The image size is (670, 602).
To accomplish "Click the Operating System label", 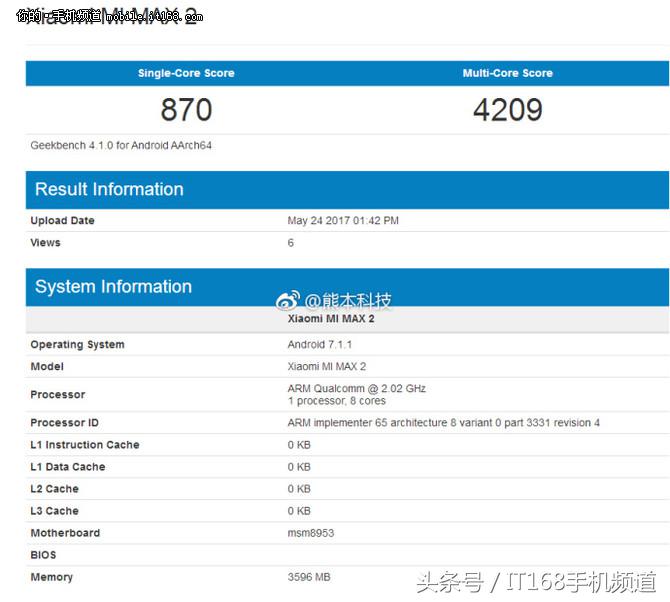I will click(x=77, y=344).
